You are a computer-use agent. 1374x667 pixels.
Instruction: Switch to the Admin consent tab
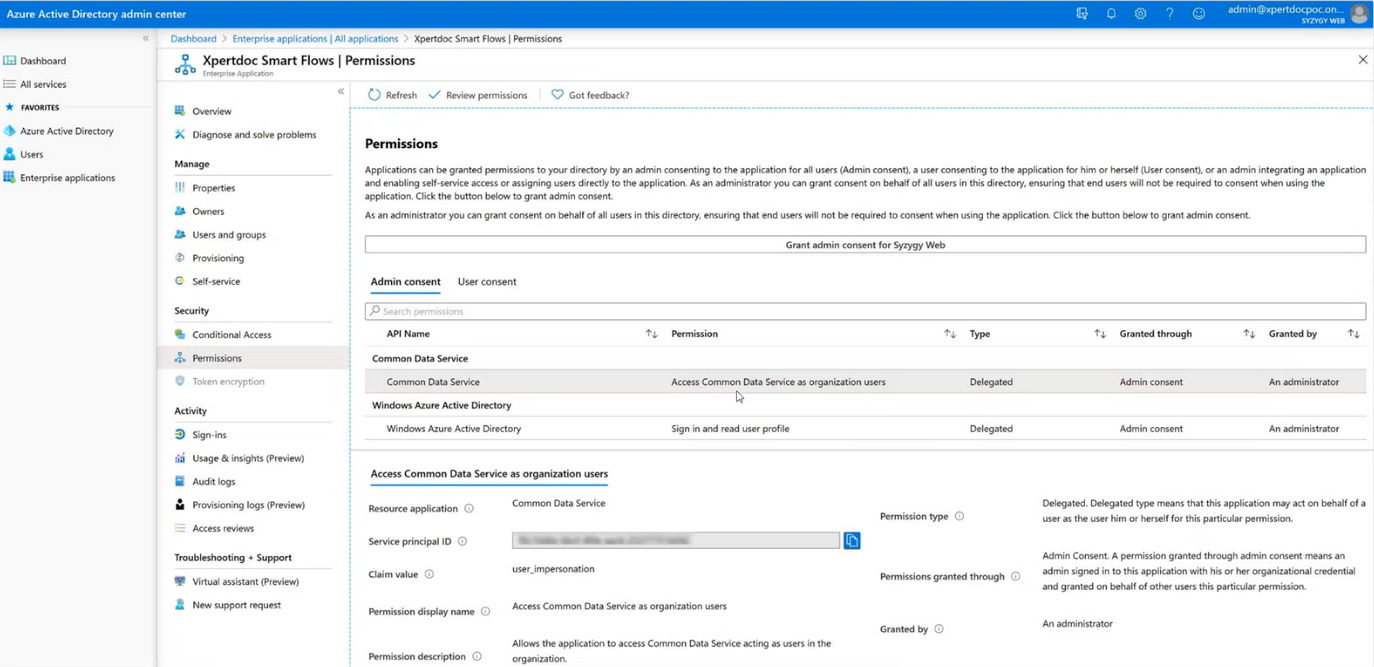click(x=405, y=282)
